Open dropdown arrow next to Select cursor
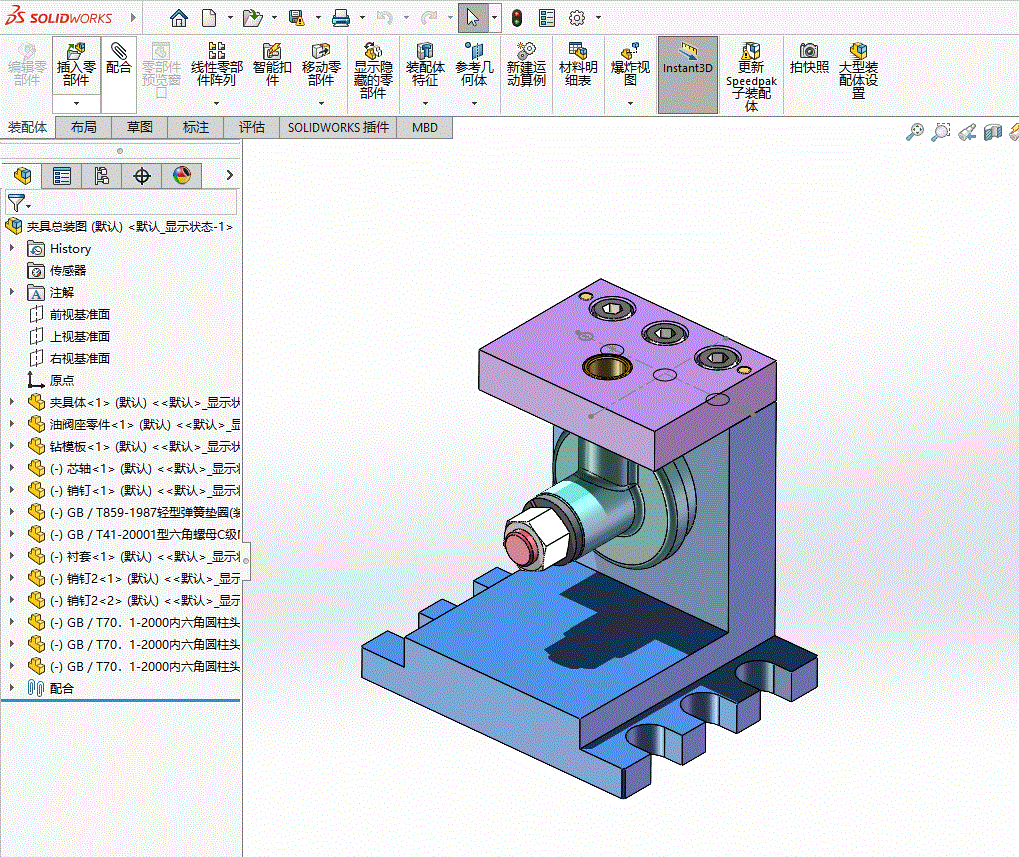 (495, 18)
